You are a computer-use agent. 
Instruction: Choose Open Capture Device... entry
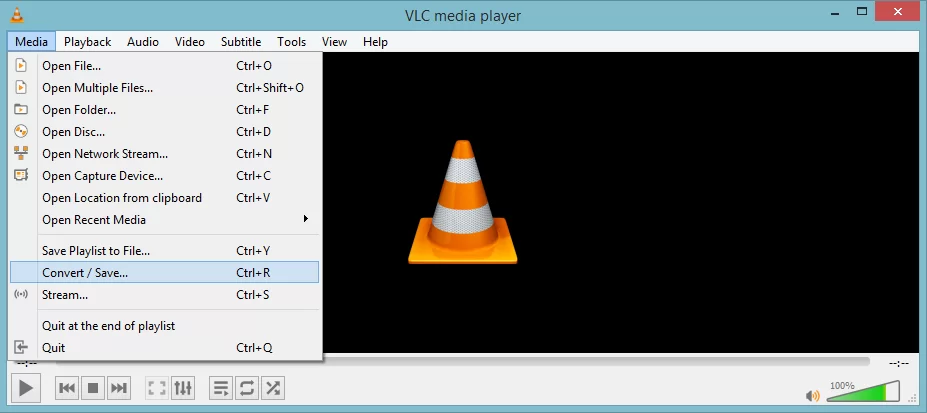tap(165, 175)
